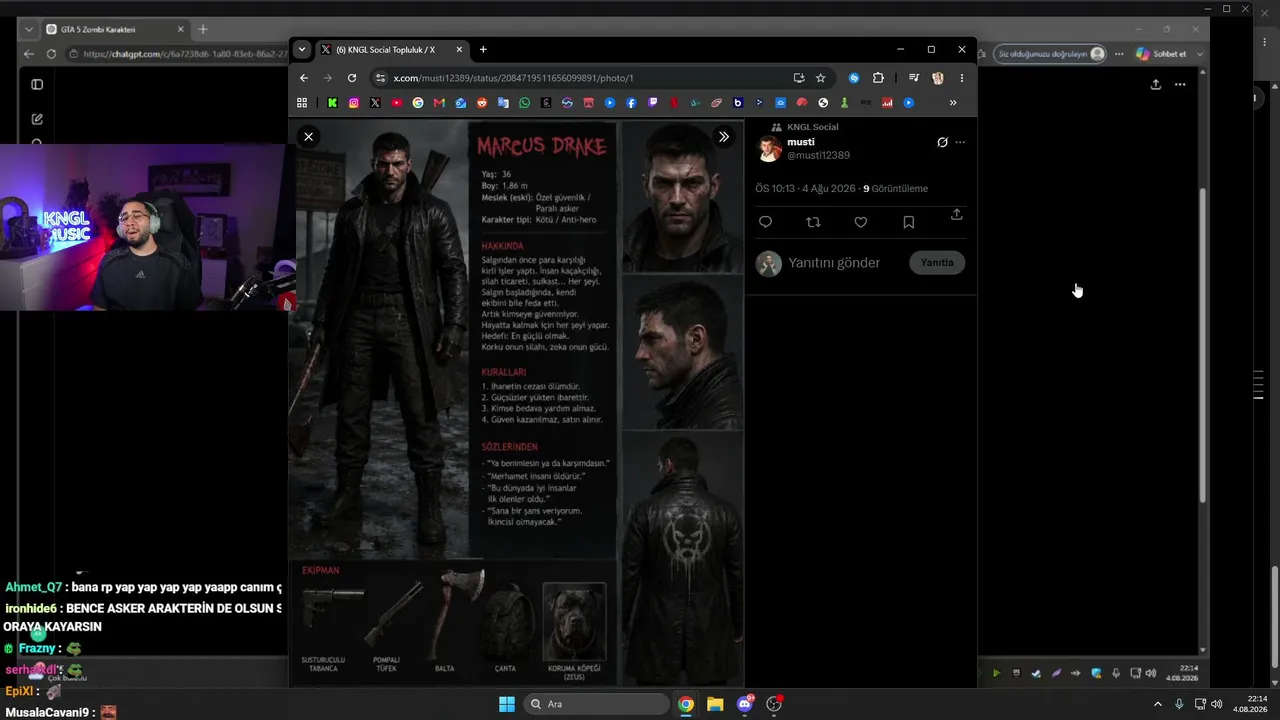Open File Explorer from the taskbar
The width and height of the screenshot is (1280, 720).
tap(715, 704)
